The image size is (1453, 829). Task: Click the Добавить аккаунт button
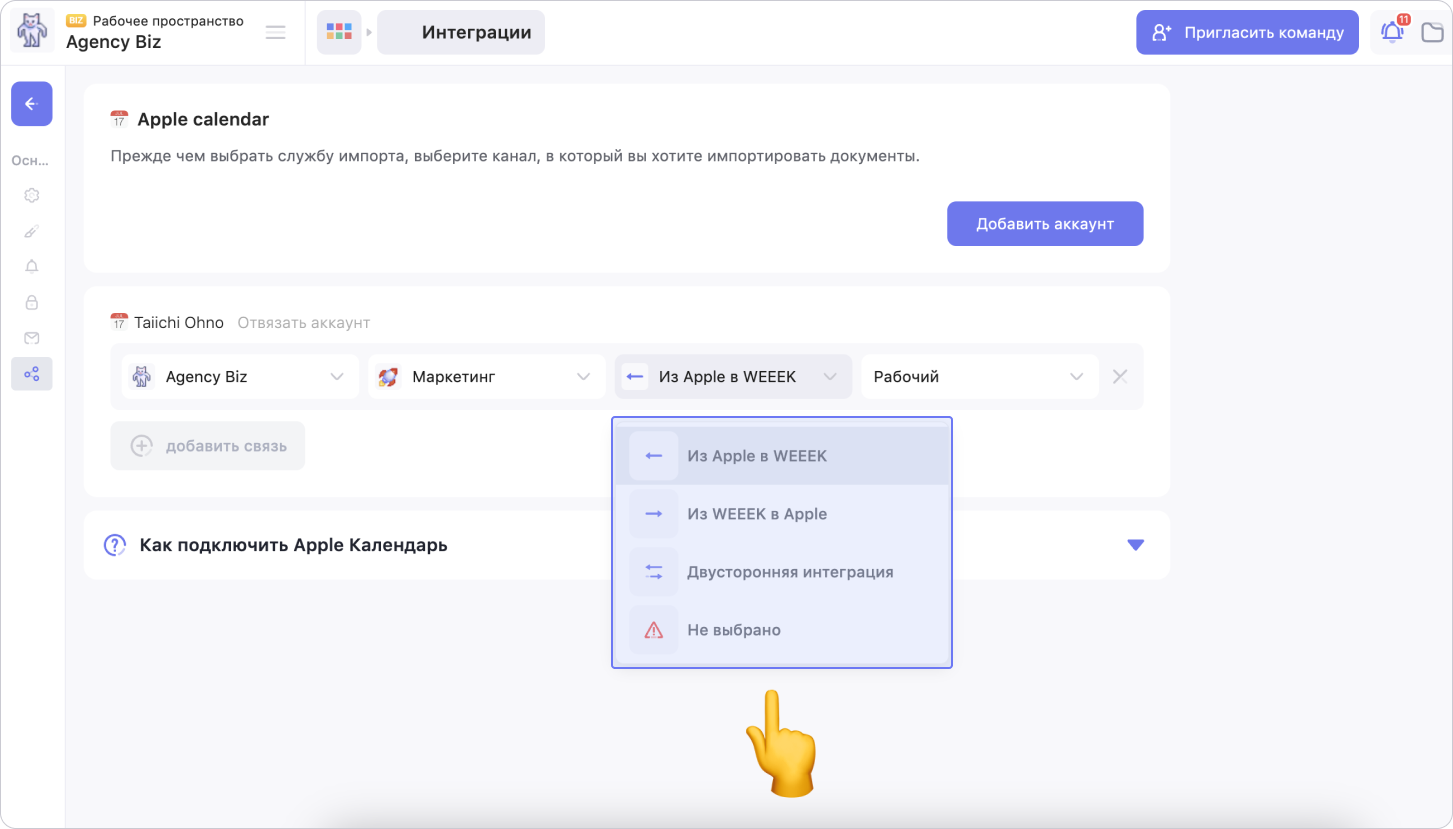pyautogui.click(x=1044, y=224)
